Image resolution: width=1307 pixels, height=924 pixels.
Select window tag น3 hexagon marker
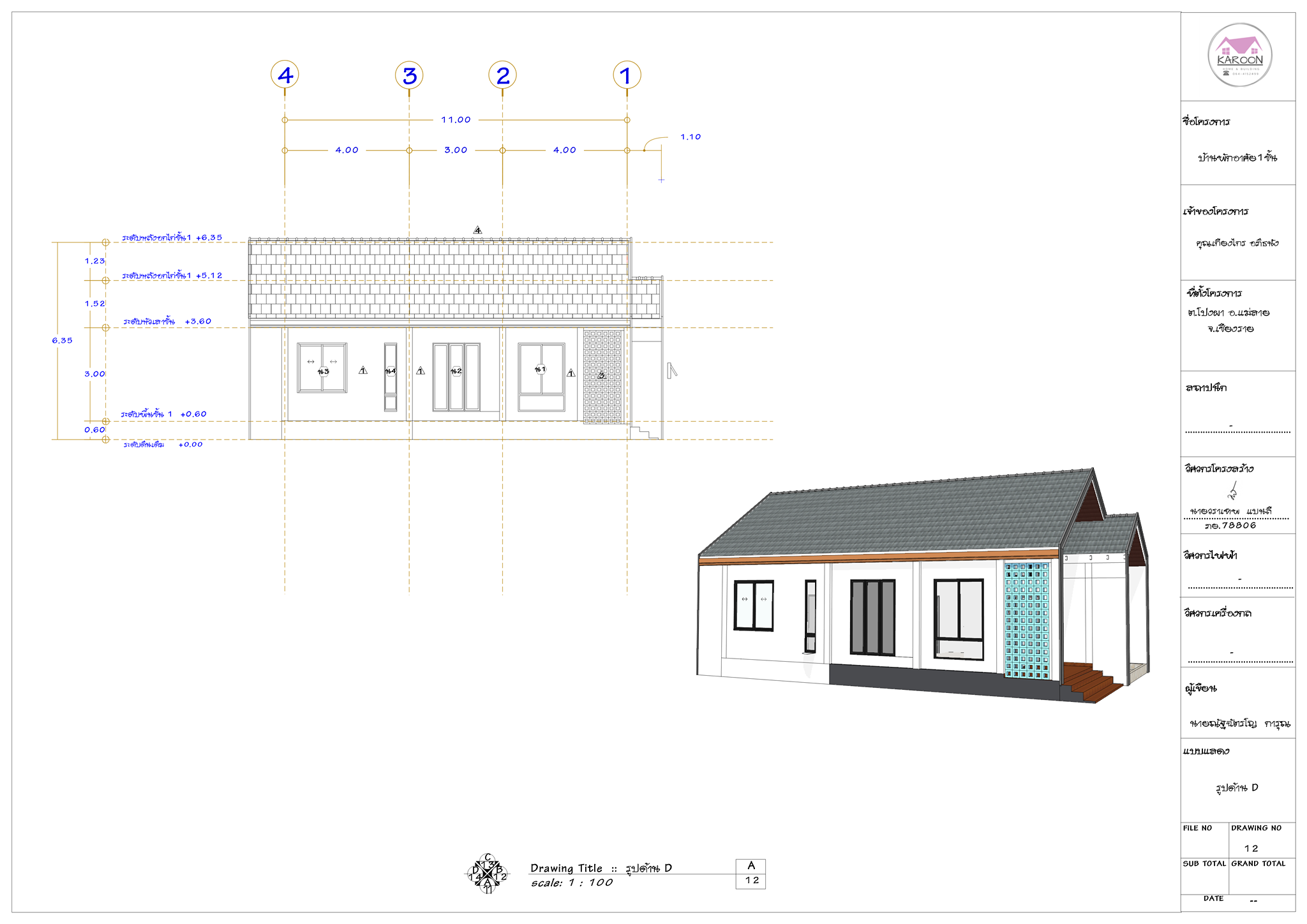[323, 371]
